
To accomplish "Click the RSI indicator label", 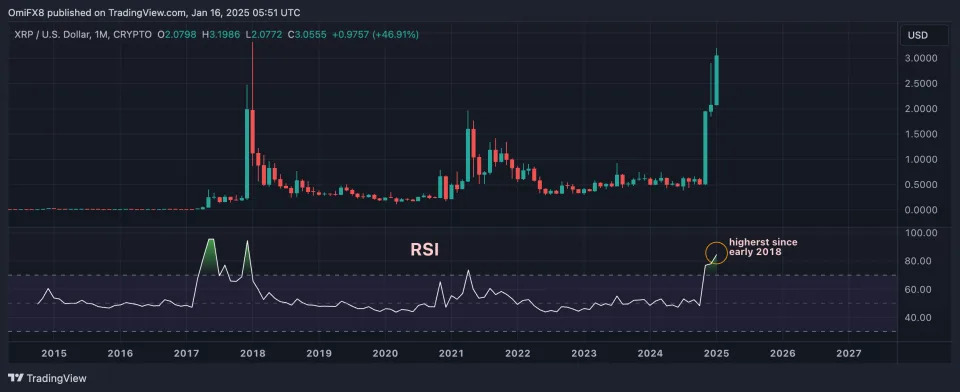I will coord(424,250).
